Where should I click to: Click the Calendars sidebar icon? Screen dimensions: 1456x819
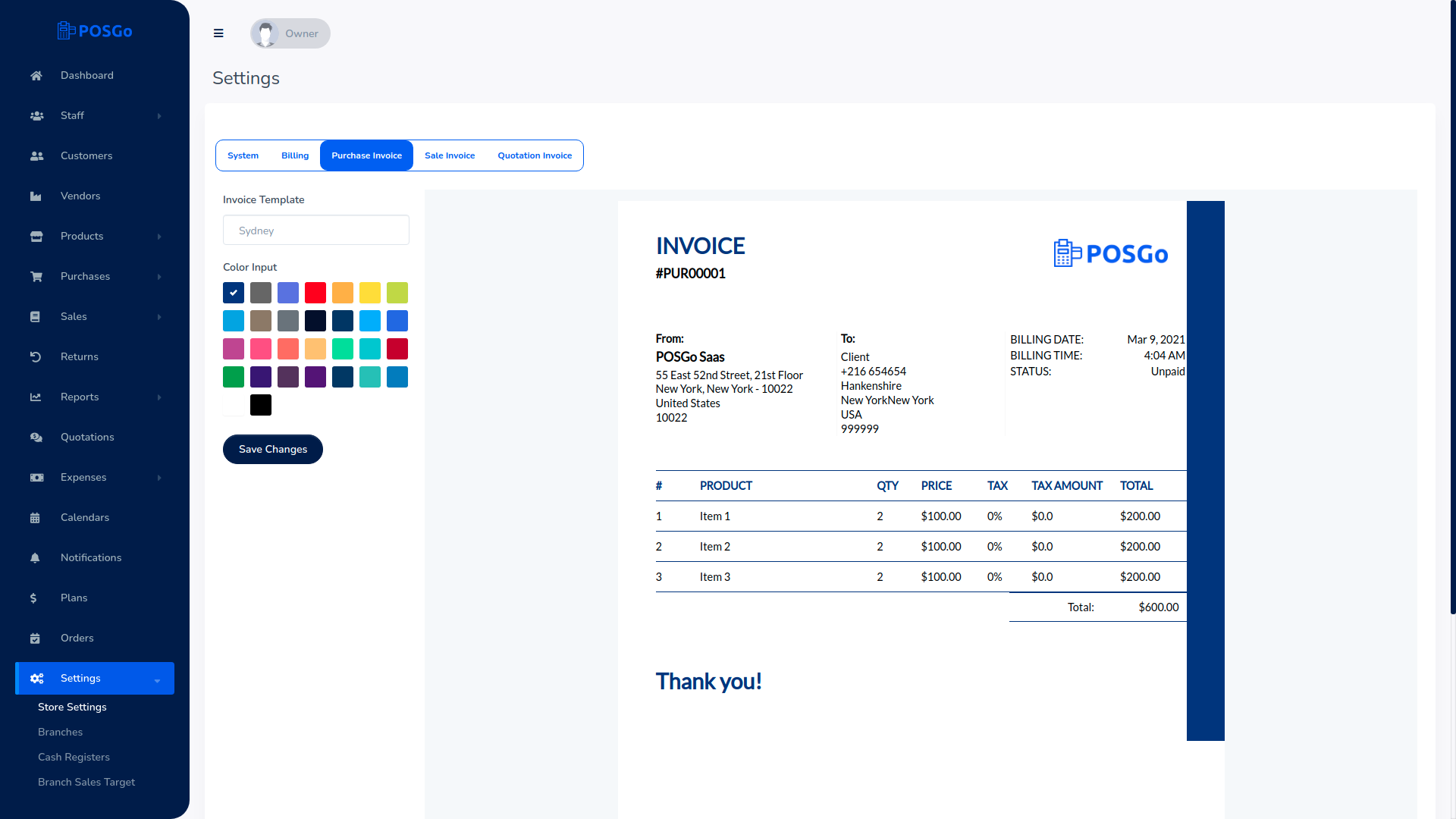36,517
